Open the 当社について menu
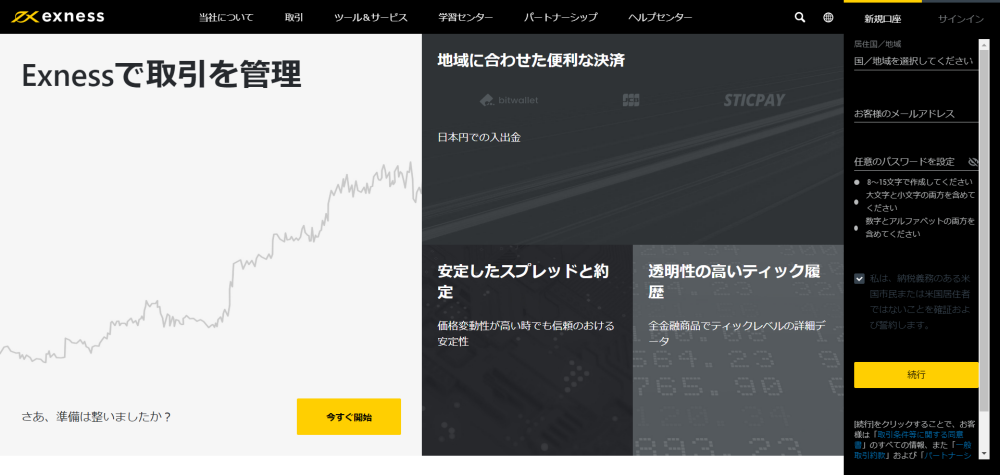Screen dimensions: 1000x475 click(x=226, y=18)
